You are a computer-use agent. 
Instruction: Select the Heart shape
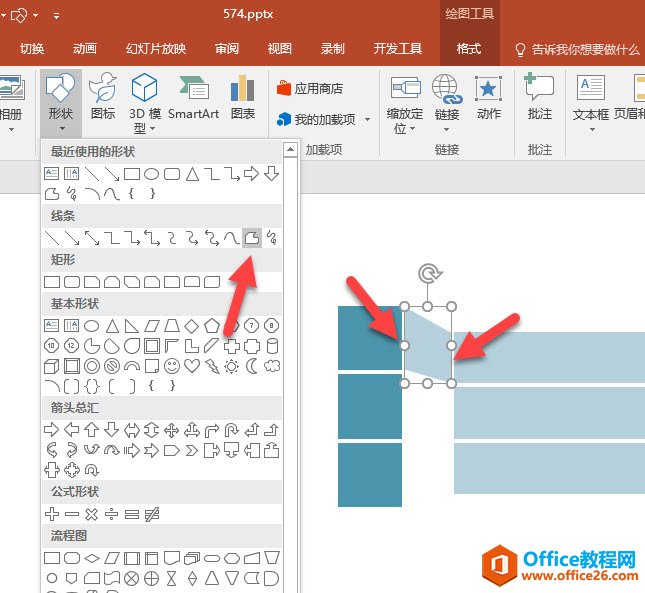(x=192, y=366)
